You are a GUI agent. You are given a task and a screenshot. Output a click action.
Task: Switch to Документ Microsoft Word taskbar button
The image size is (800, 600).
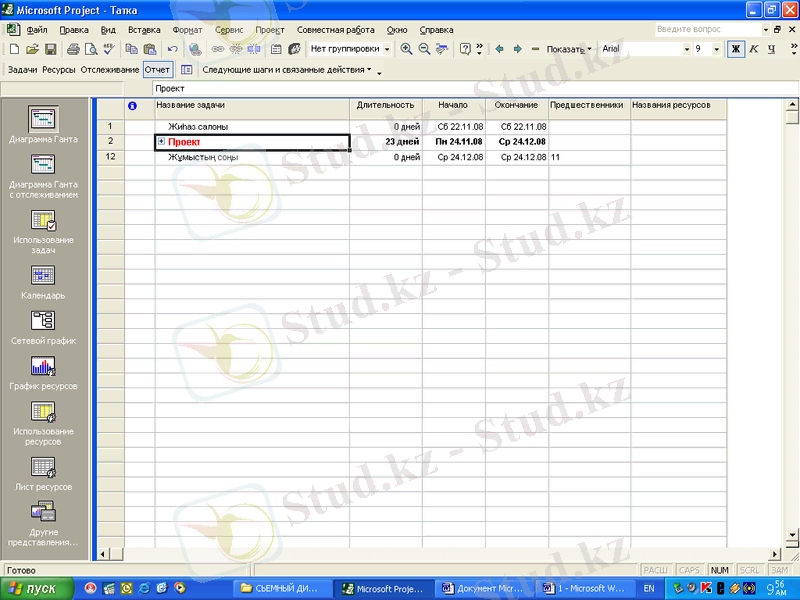(483, 588)
